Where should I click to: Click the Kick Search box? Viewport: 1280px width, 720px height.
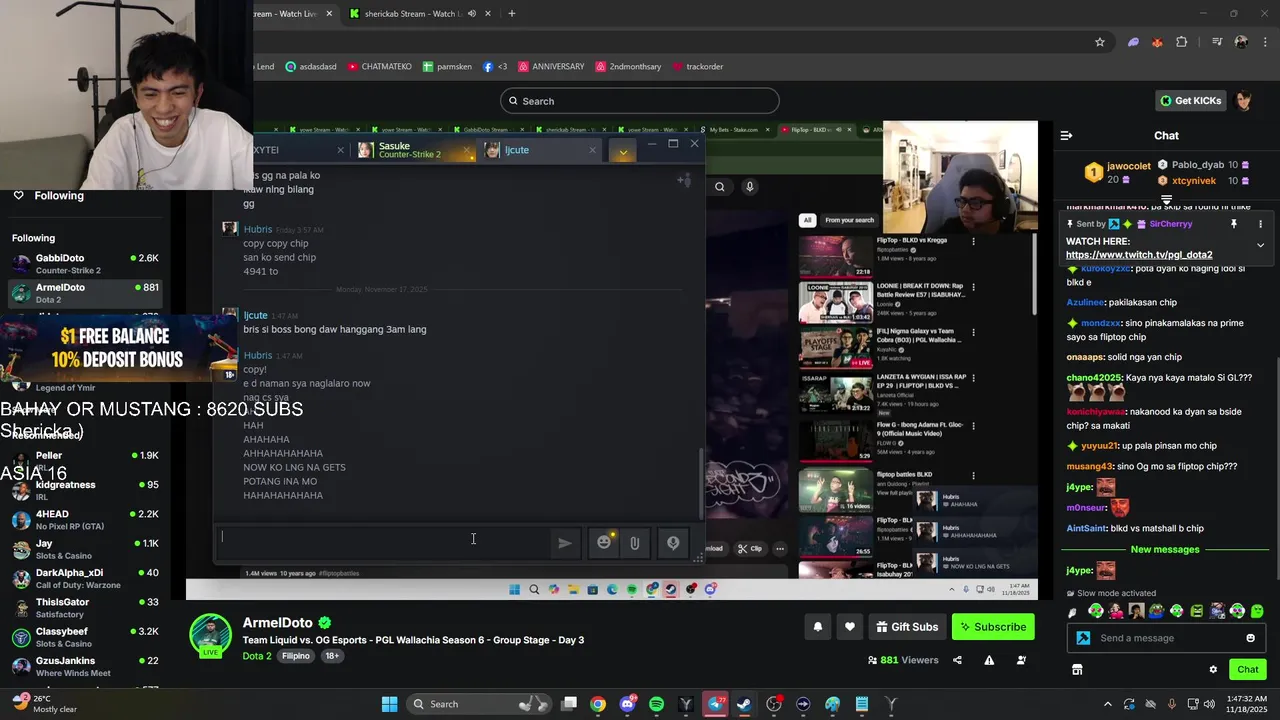coord(640,101)
